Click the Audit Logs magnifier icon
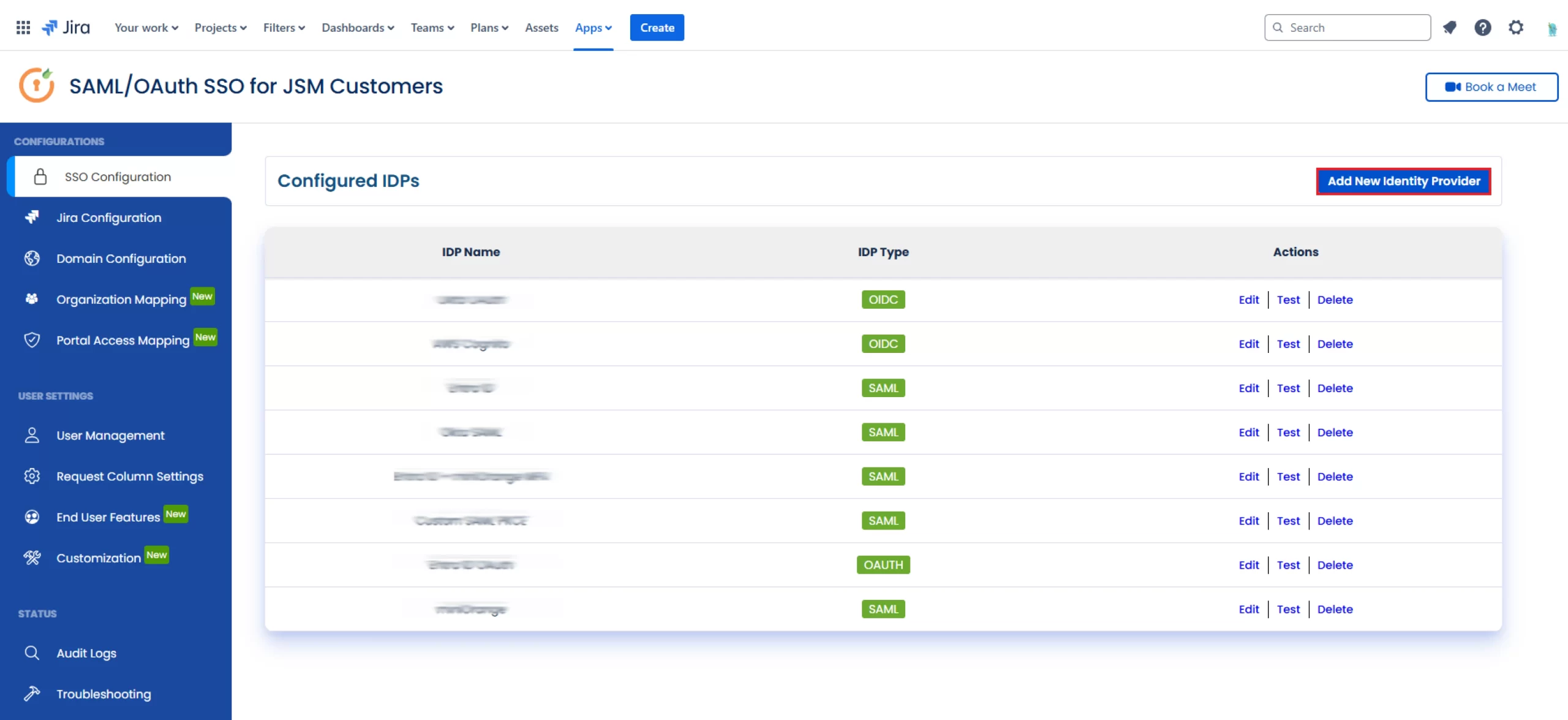Screen dimensions: 1568x720 pos(32,653)
